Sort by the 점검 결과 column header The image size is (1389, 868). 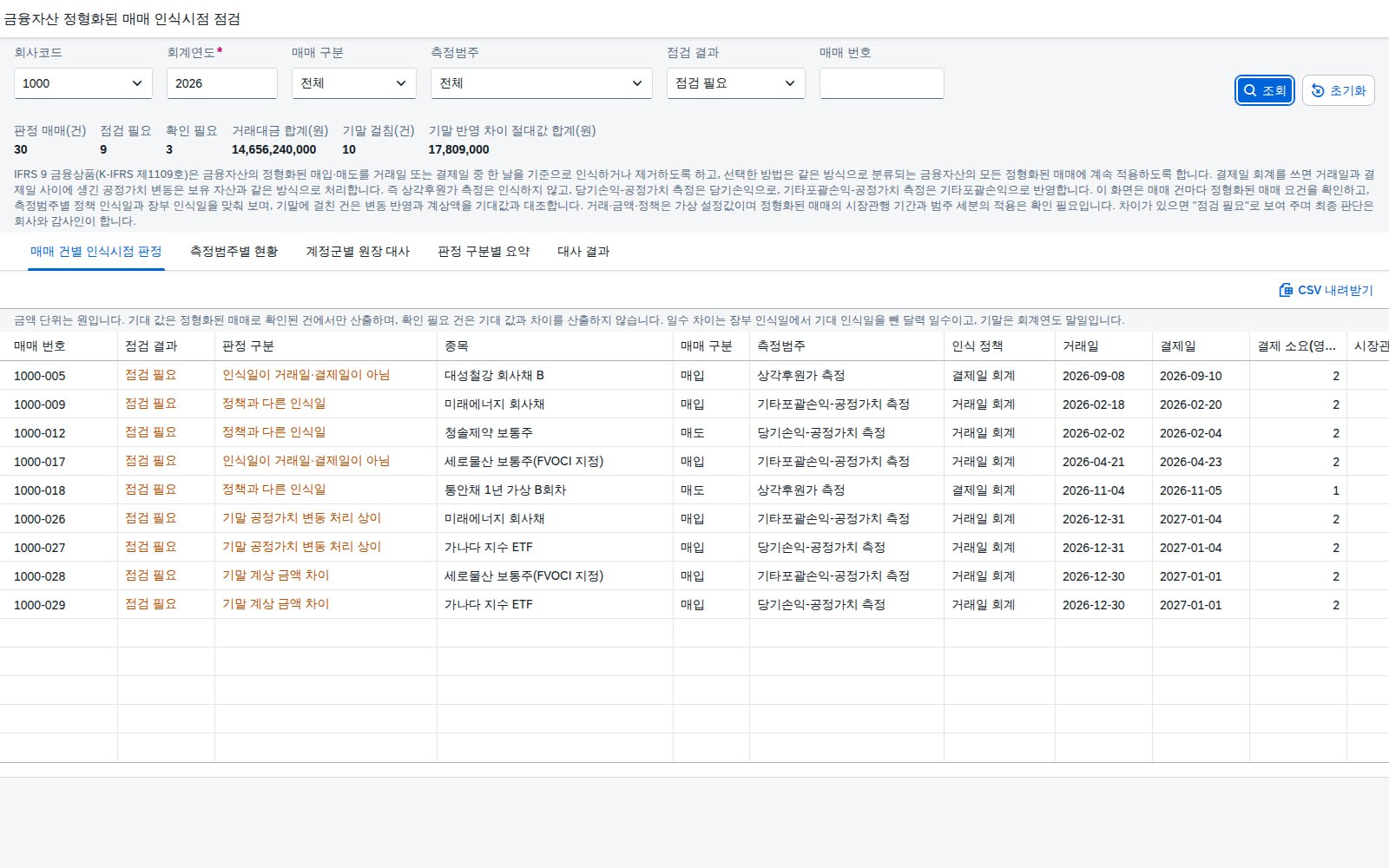click(167, 346)
